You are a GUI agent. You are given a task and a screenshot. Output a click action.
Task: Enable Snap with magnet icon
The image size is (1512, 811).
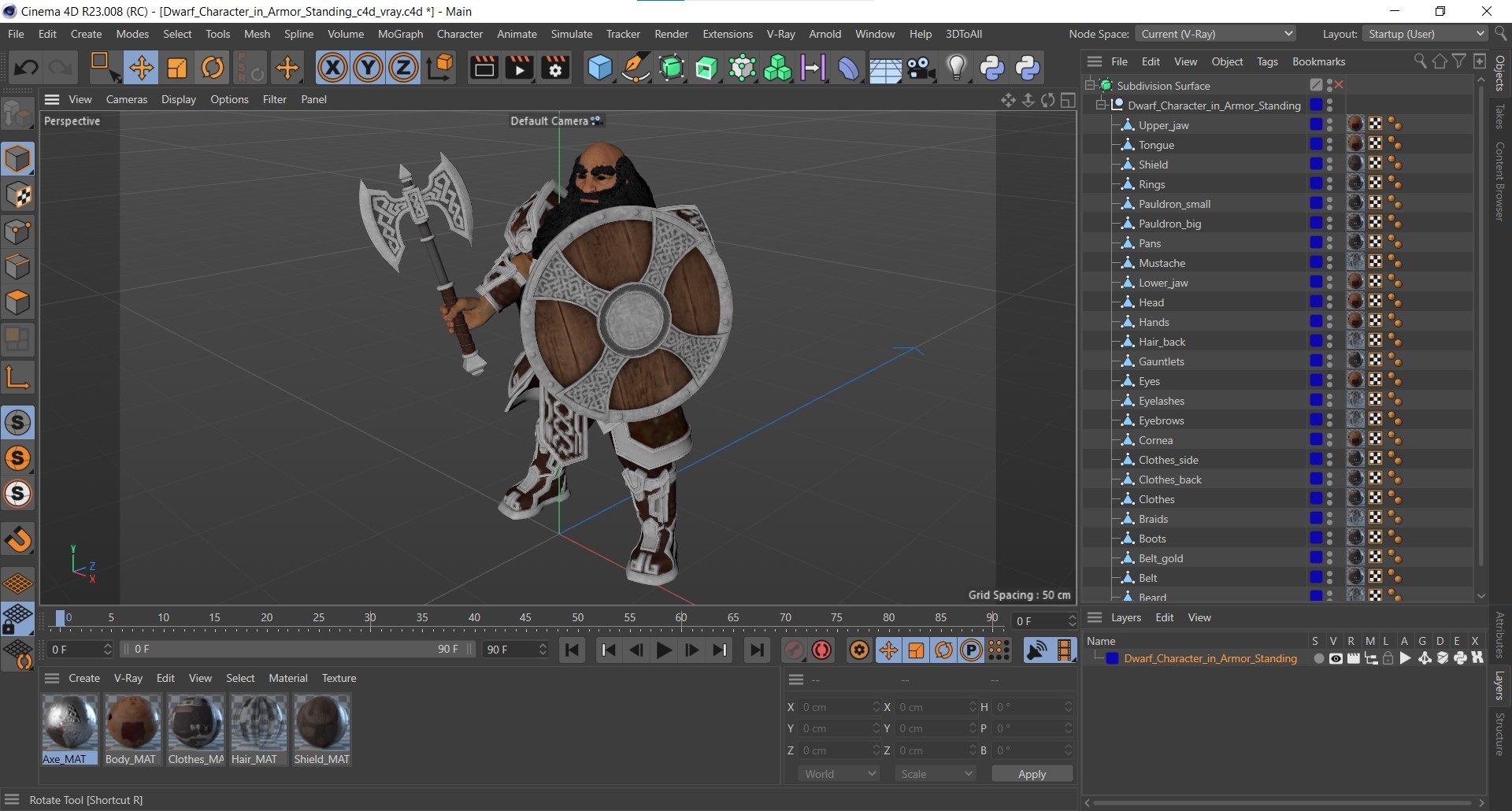17,539
